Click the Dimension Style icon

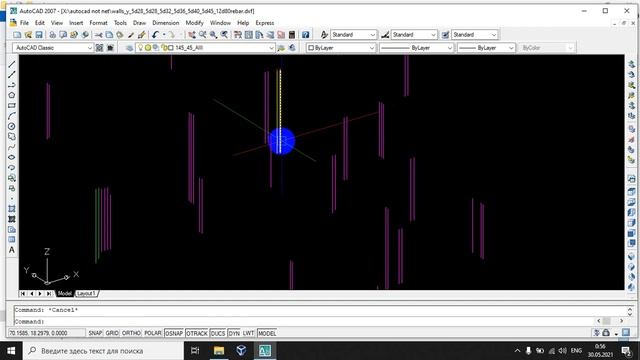pos(385,35)
